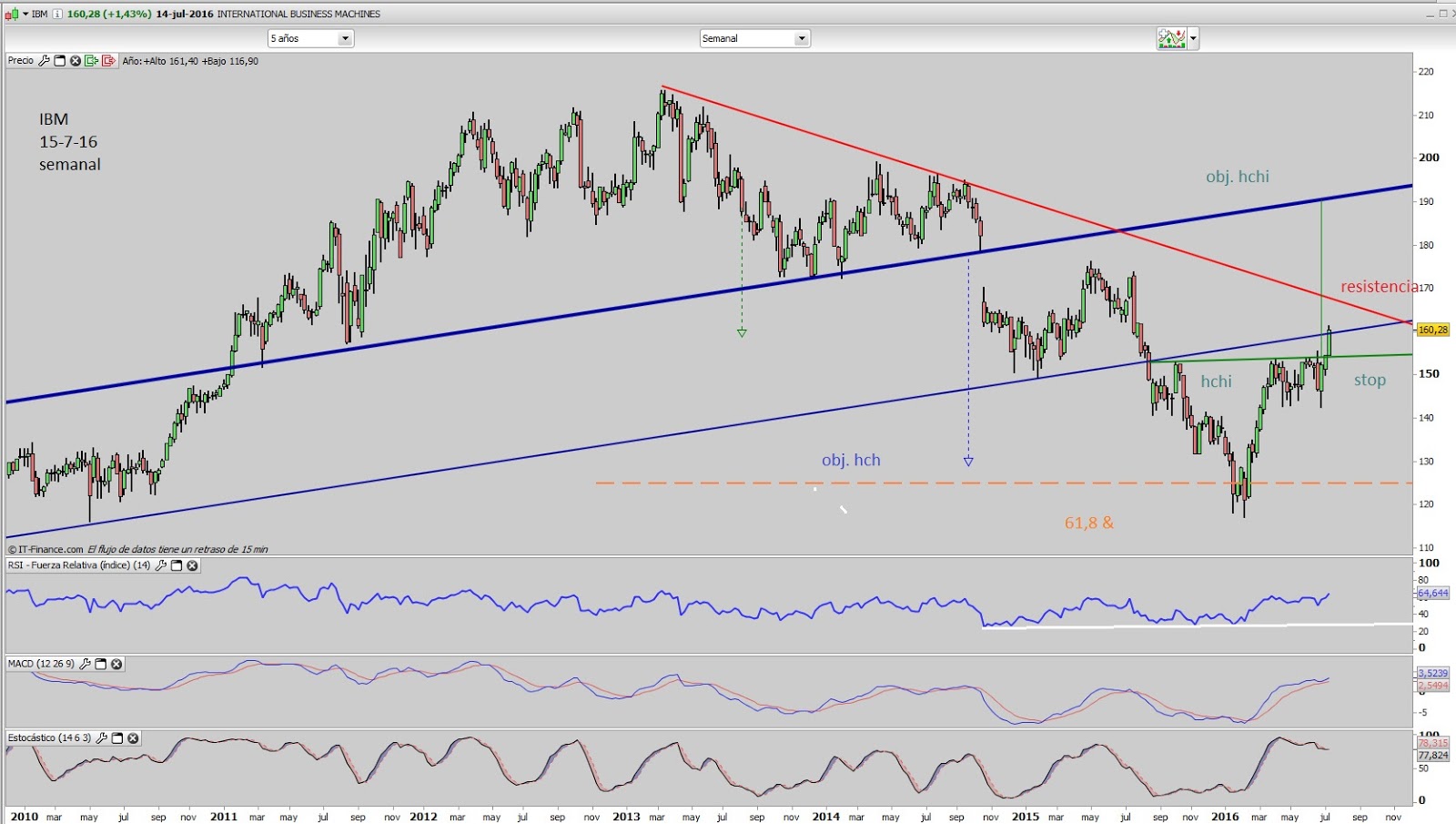Image resolution: width=1456 pixels, height=824 pixels.
Task: Click the 'hchi' annotation near green line
Action: pos(1216,381)
